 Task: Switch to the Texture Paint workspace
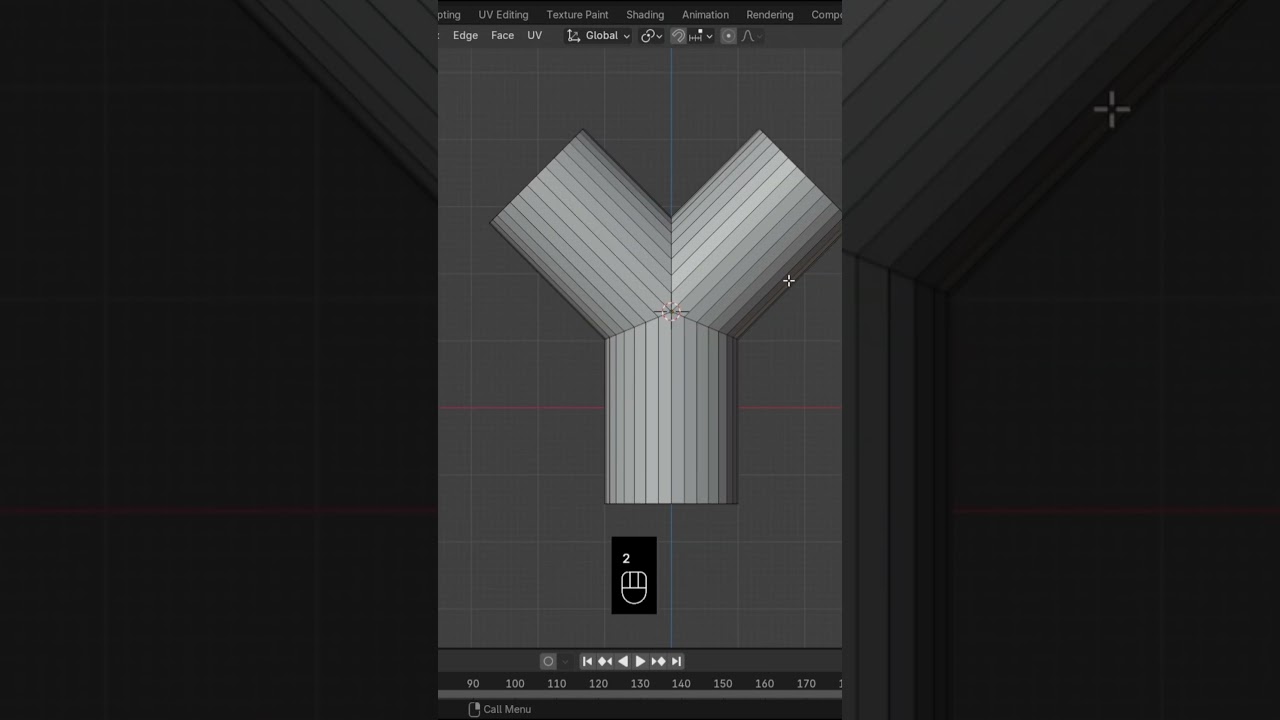tap(577, 15)
